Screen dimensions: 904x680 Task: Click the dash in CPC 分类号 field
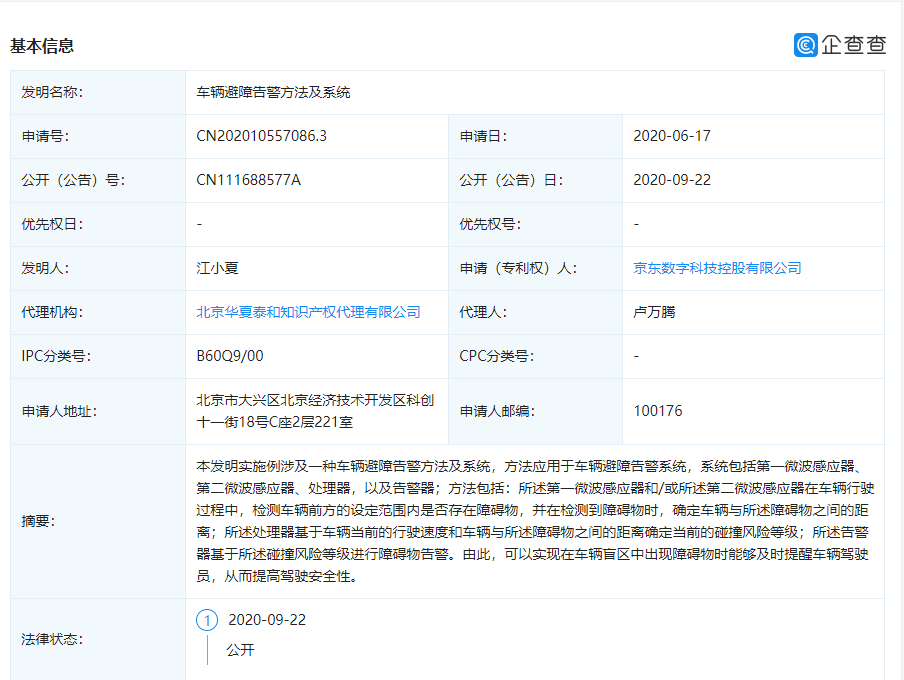[x=634, y=356]
